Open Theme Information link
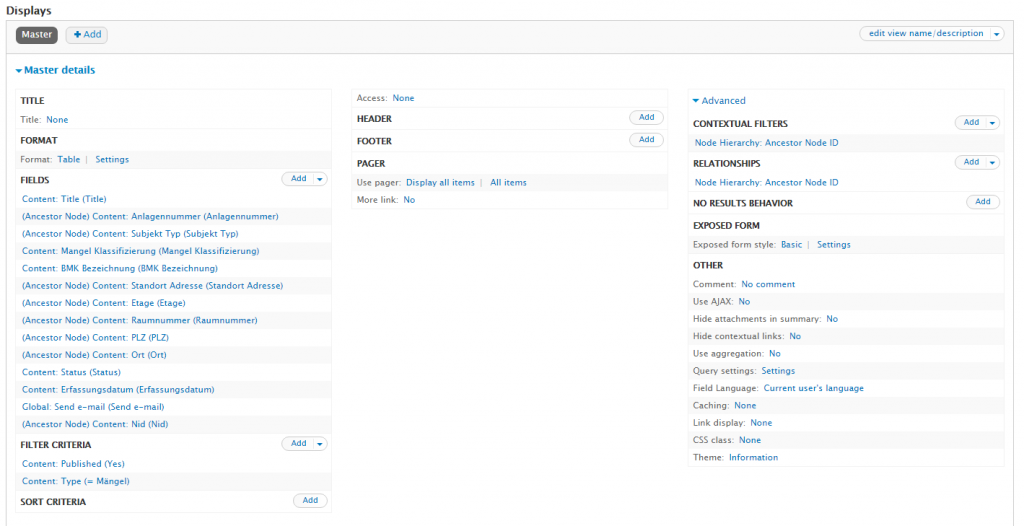The width and height of the screenshot is (1024, 526). coord(753,458)
